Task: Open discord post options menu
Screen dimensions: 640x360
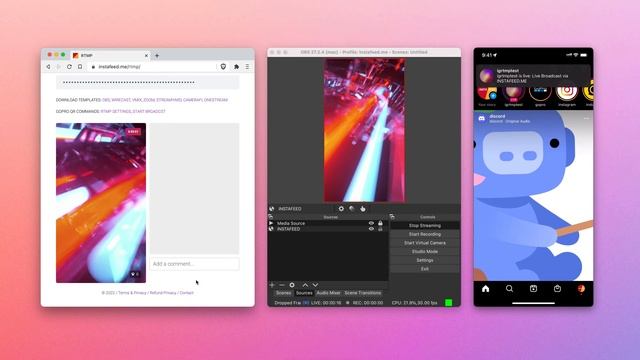Action: pyautogui.click(x=587, y=118)
